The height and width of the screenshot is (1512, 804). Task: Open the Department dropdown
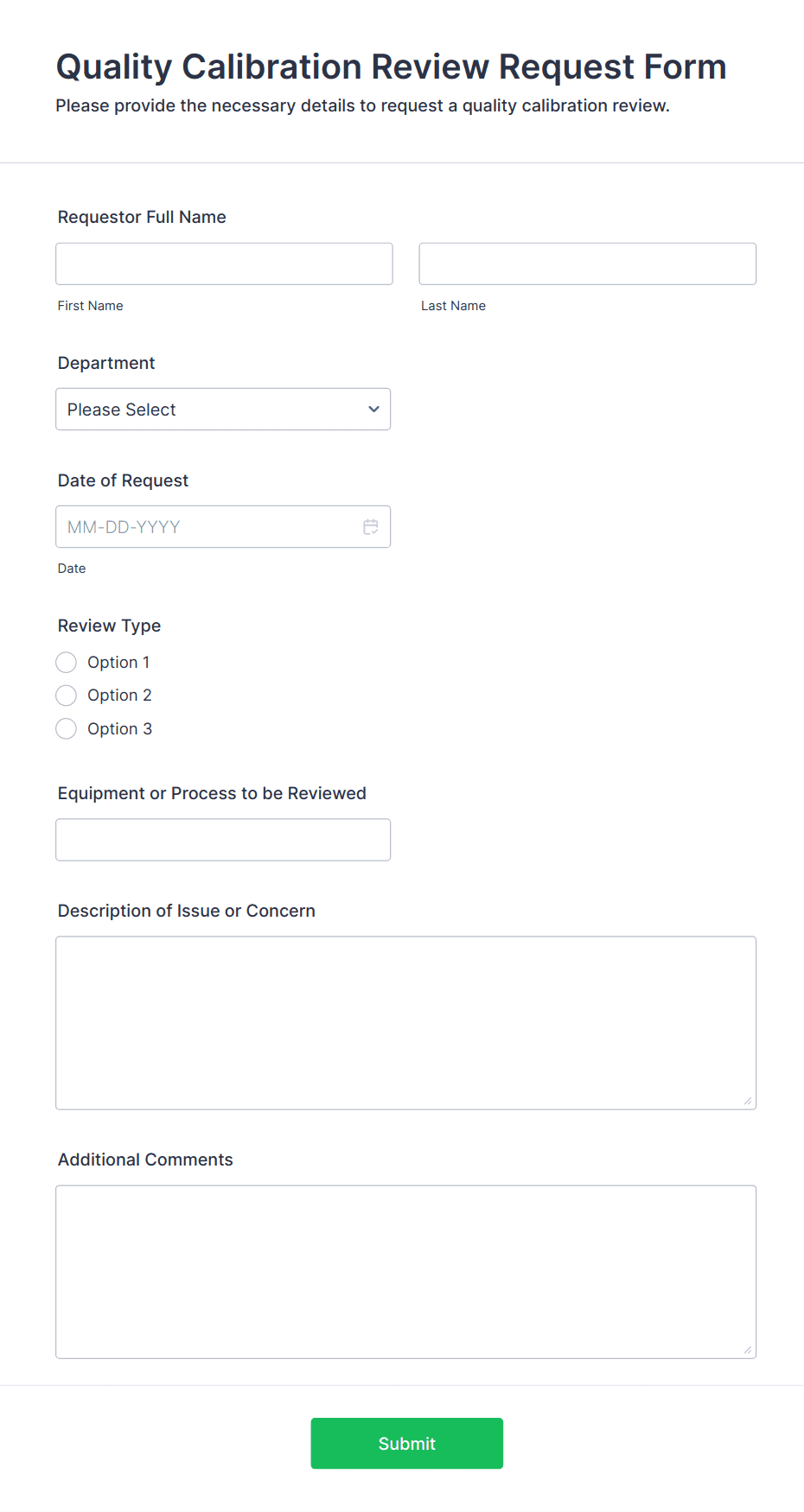coord(223,409)
